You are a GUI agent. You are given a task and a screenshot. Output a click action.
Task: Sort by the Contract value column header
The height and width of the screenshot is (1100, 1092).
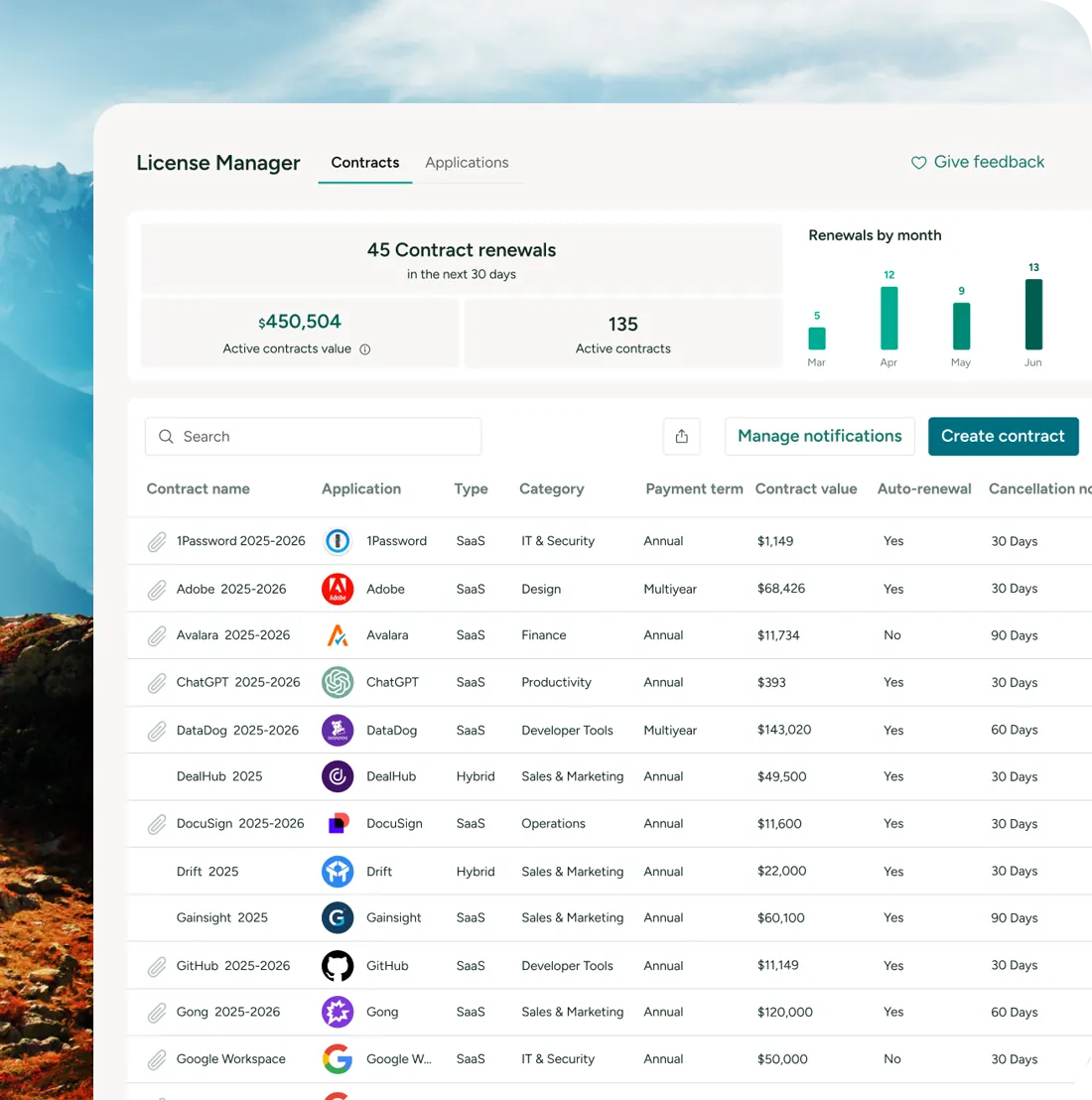click(x=806, y=489)
